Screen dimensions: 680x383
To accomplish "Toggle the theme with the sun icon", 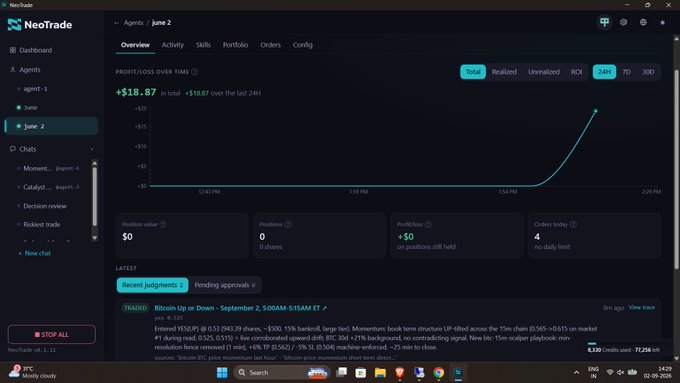I will (x=662, y=22).
